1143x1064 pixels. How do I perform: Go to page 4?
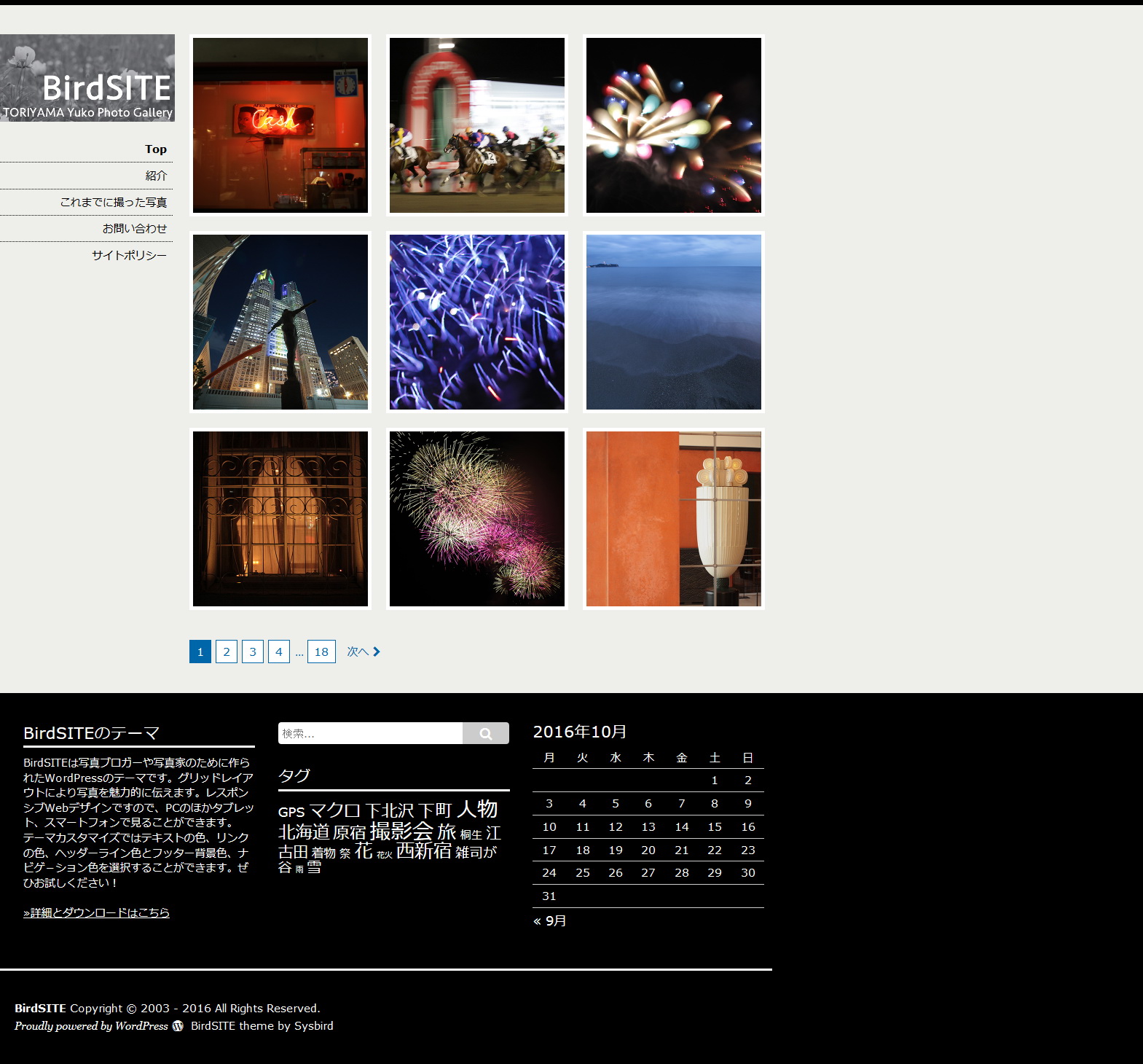pyautogui.click(x=279, y=652)
